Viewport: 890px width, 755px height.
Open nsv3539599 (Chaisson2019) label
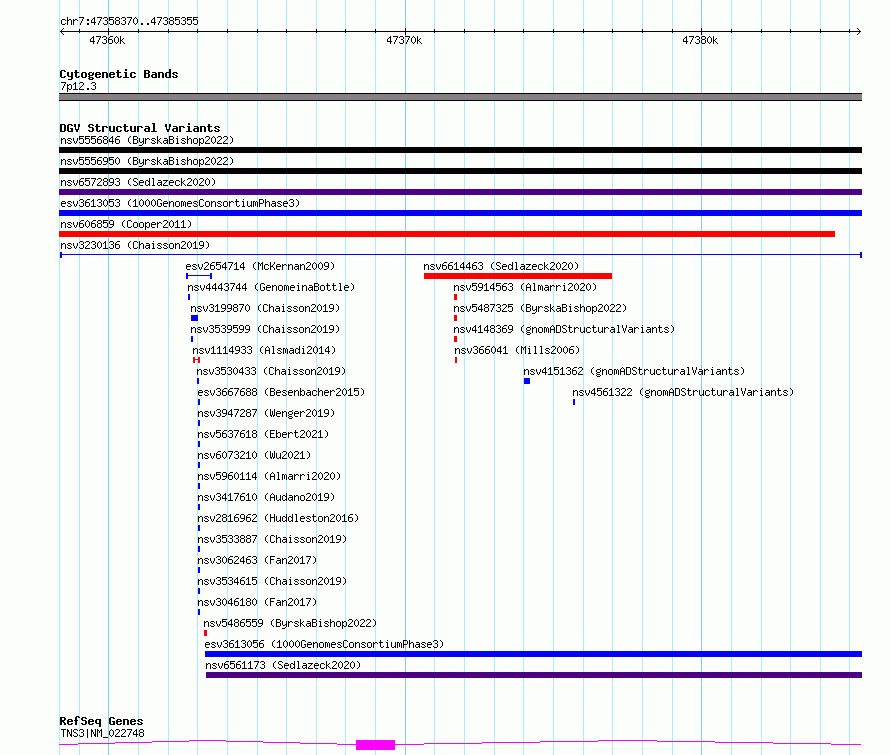point(265,329)
